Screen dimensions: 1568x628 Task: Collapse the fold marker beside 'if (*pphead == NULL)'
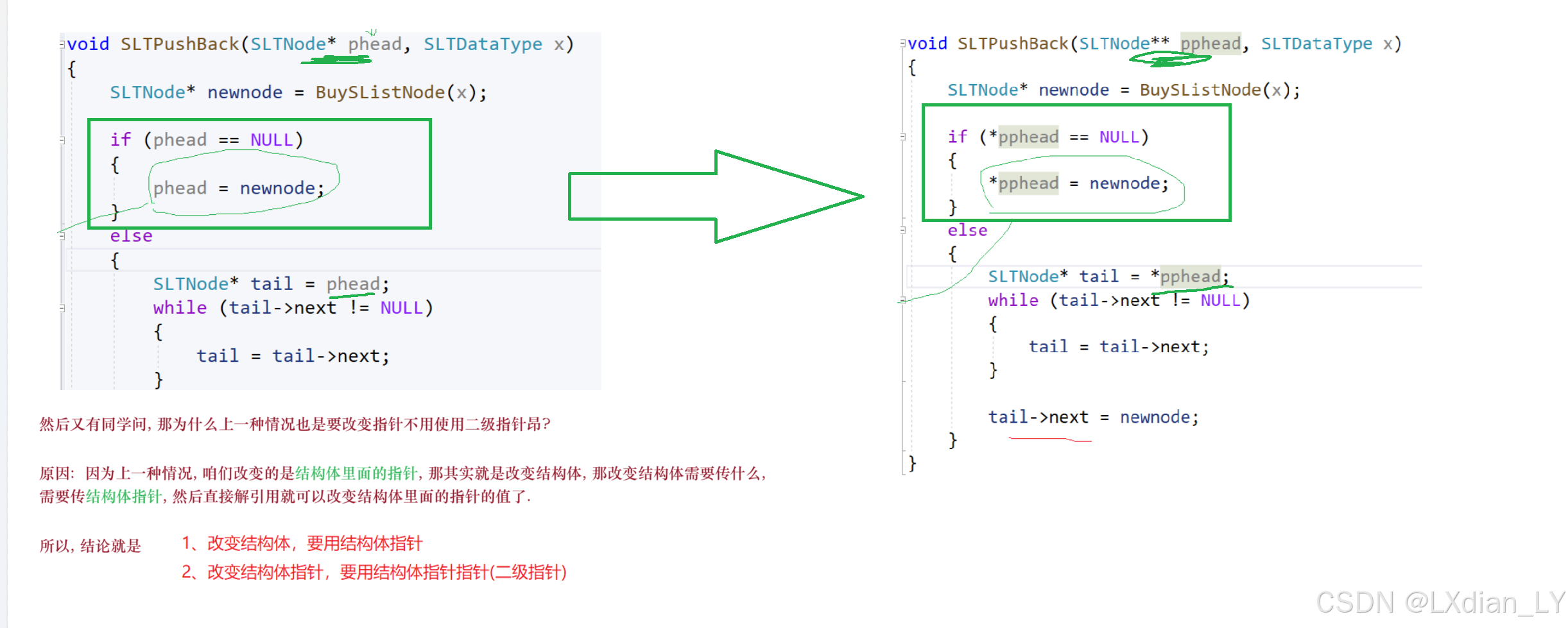(903, 137)
